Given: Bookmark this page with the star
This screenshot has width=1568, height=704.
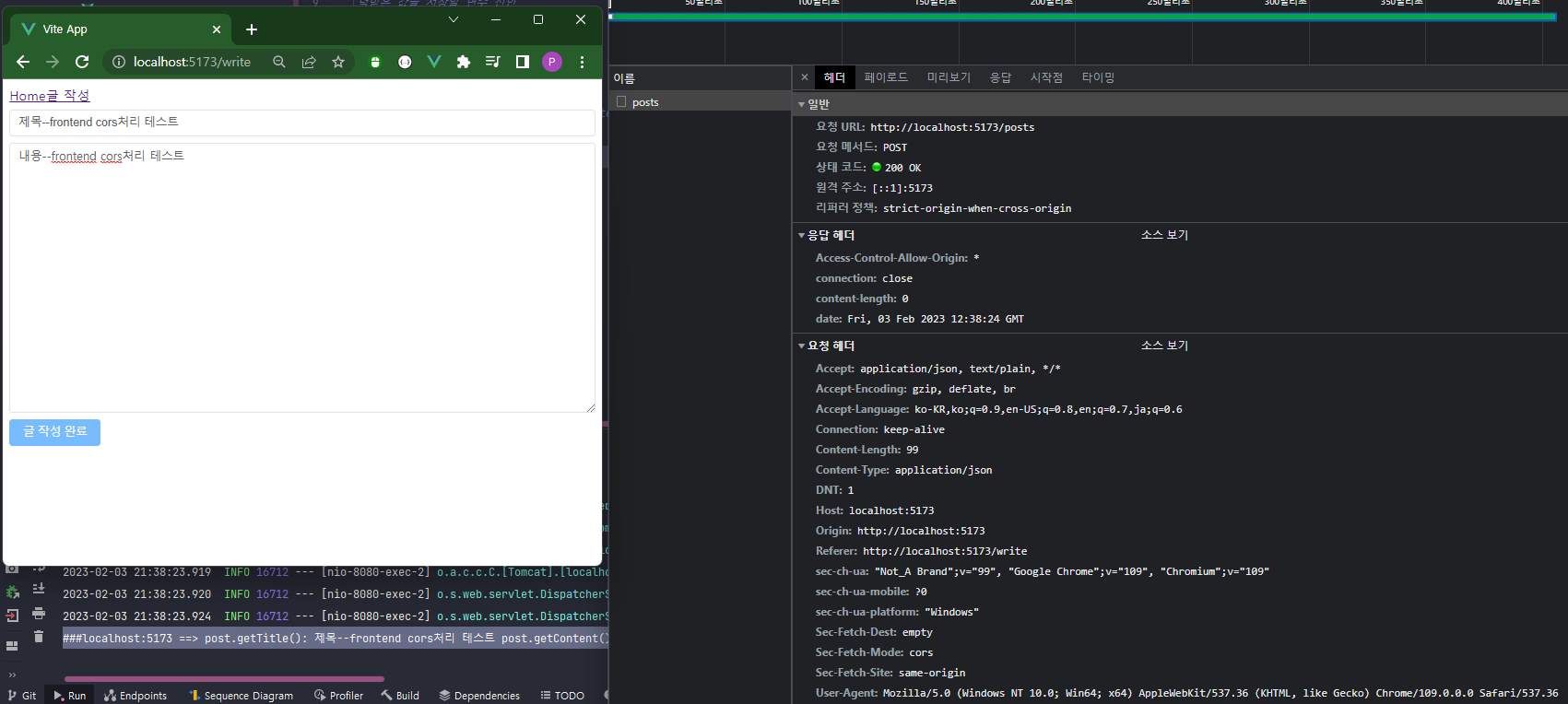Looking at the screenshot, I should point(338,62).
